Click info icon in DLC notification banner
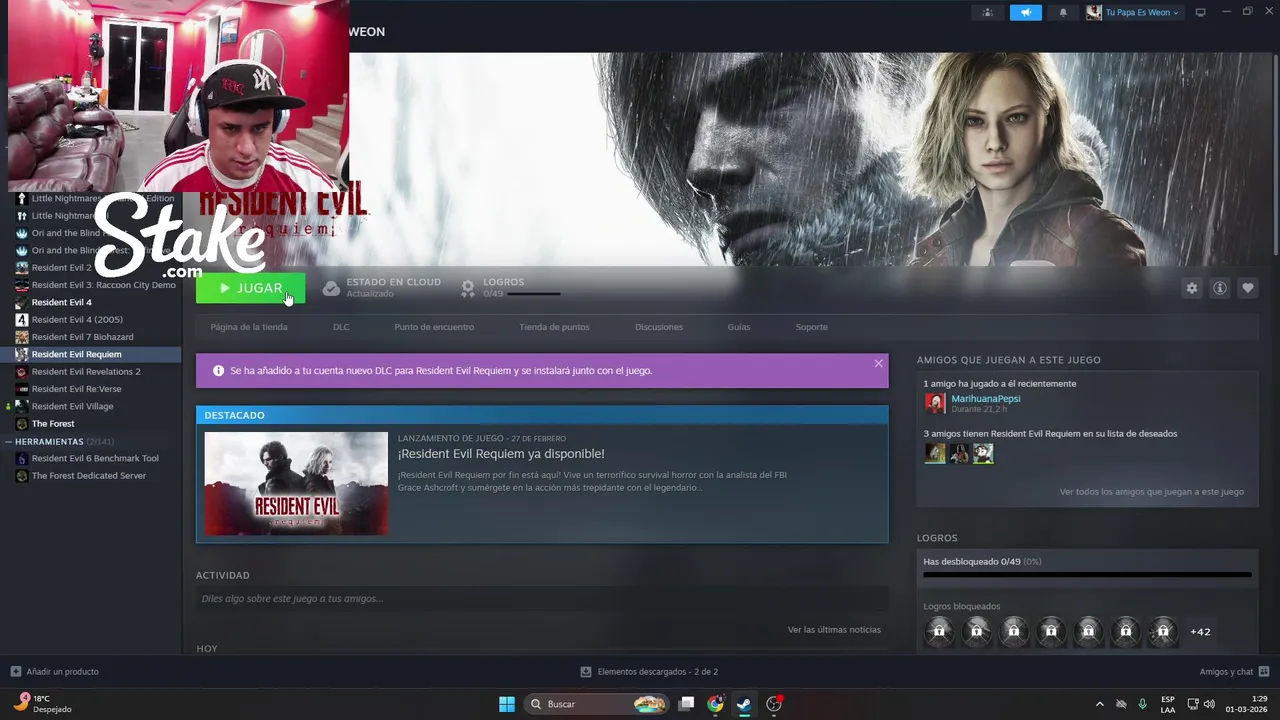Image resolution: width=1280 pixels, height=720 pixels. (x=218, y=370)
